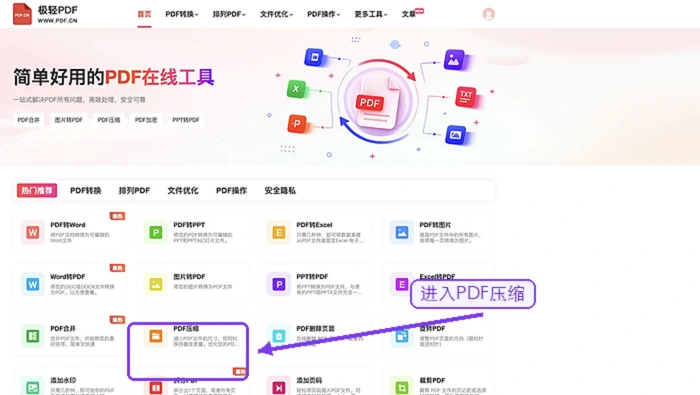Click the magenta E icon for Excel转PDF
Screen dimensions: 700x395
(x=401, y=284)
